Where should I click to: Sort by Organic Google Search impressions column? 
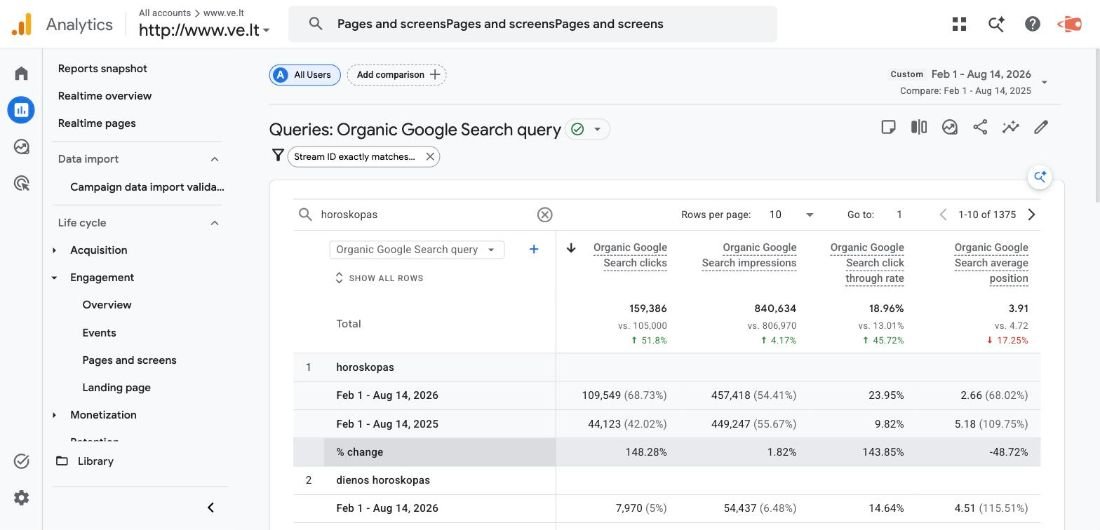tap(749, 255)
